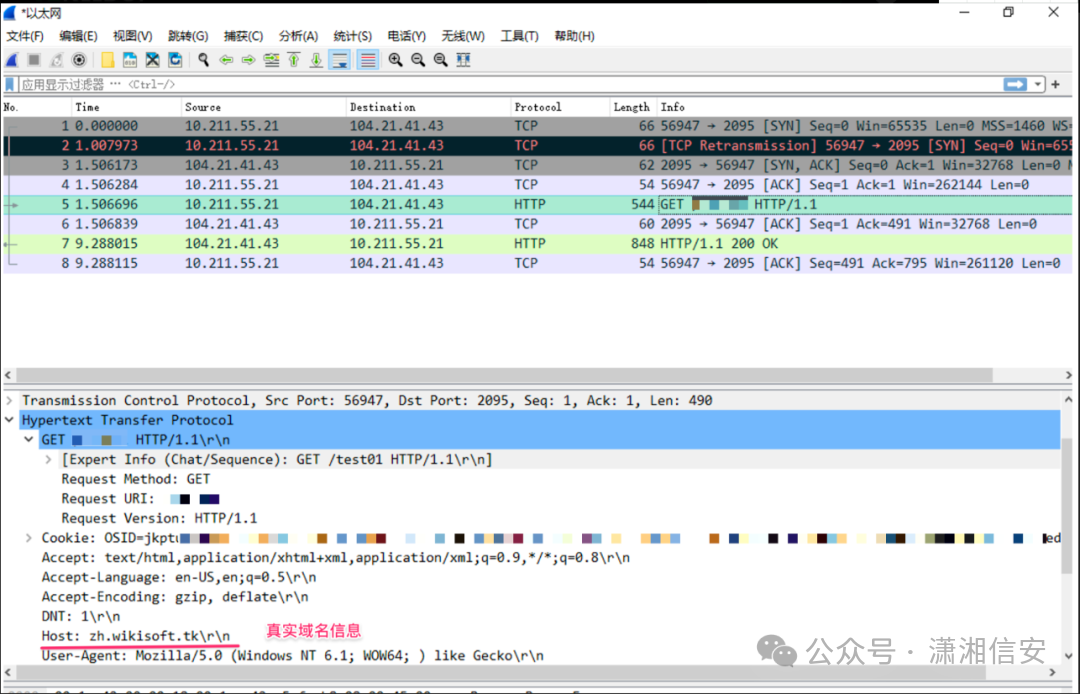Viewport: 1080px width, 694px height.
Task: Go to the first packet icon
Action: 294,59
